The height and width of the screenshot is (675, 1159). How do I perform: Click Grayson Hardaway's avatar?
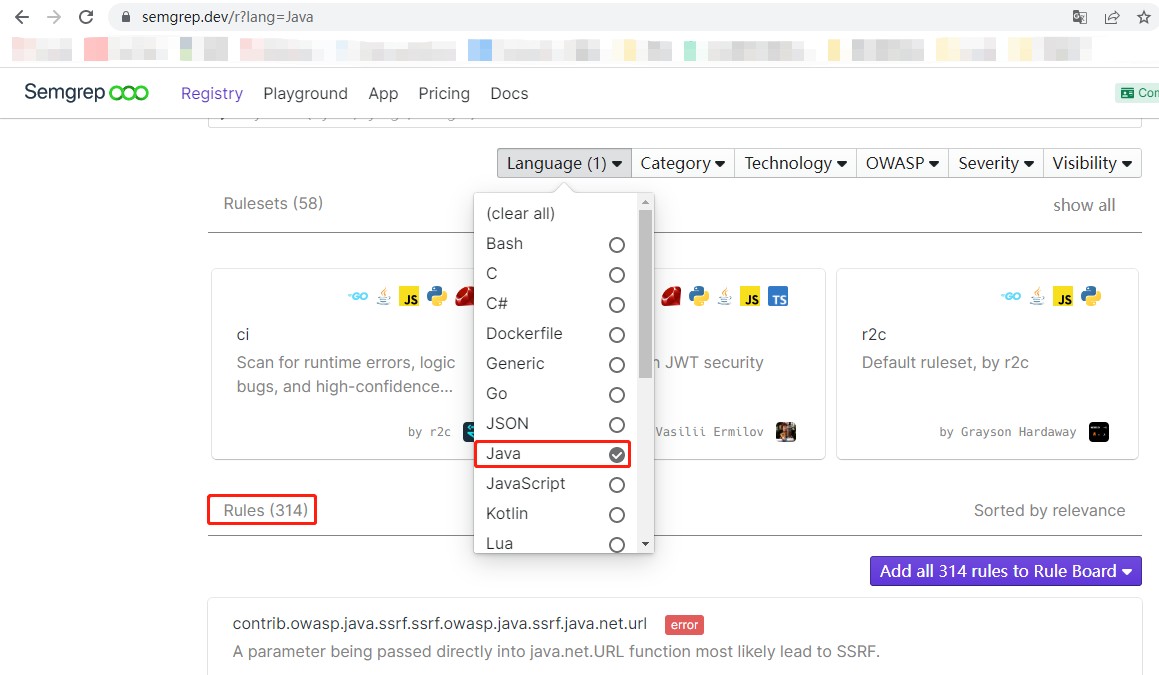point(1099,432)
